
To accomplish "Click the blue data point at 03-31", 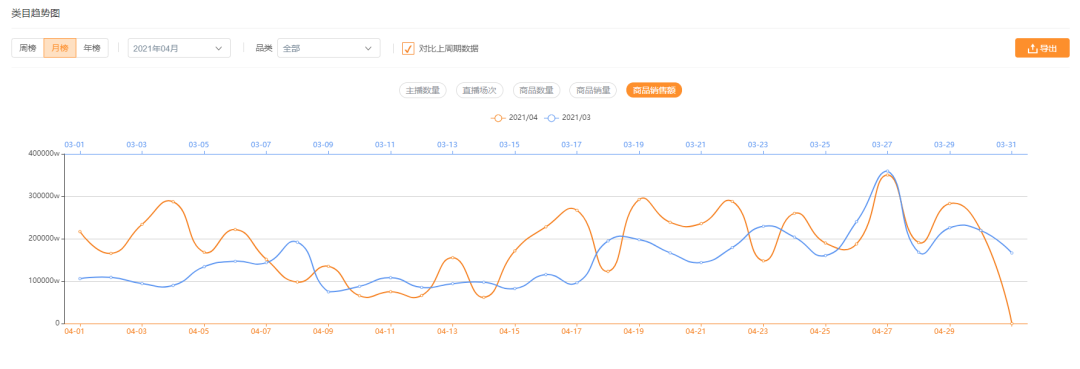I will pos(1012,253).
